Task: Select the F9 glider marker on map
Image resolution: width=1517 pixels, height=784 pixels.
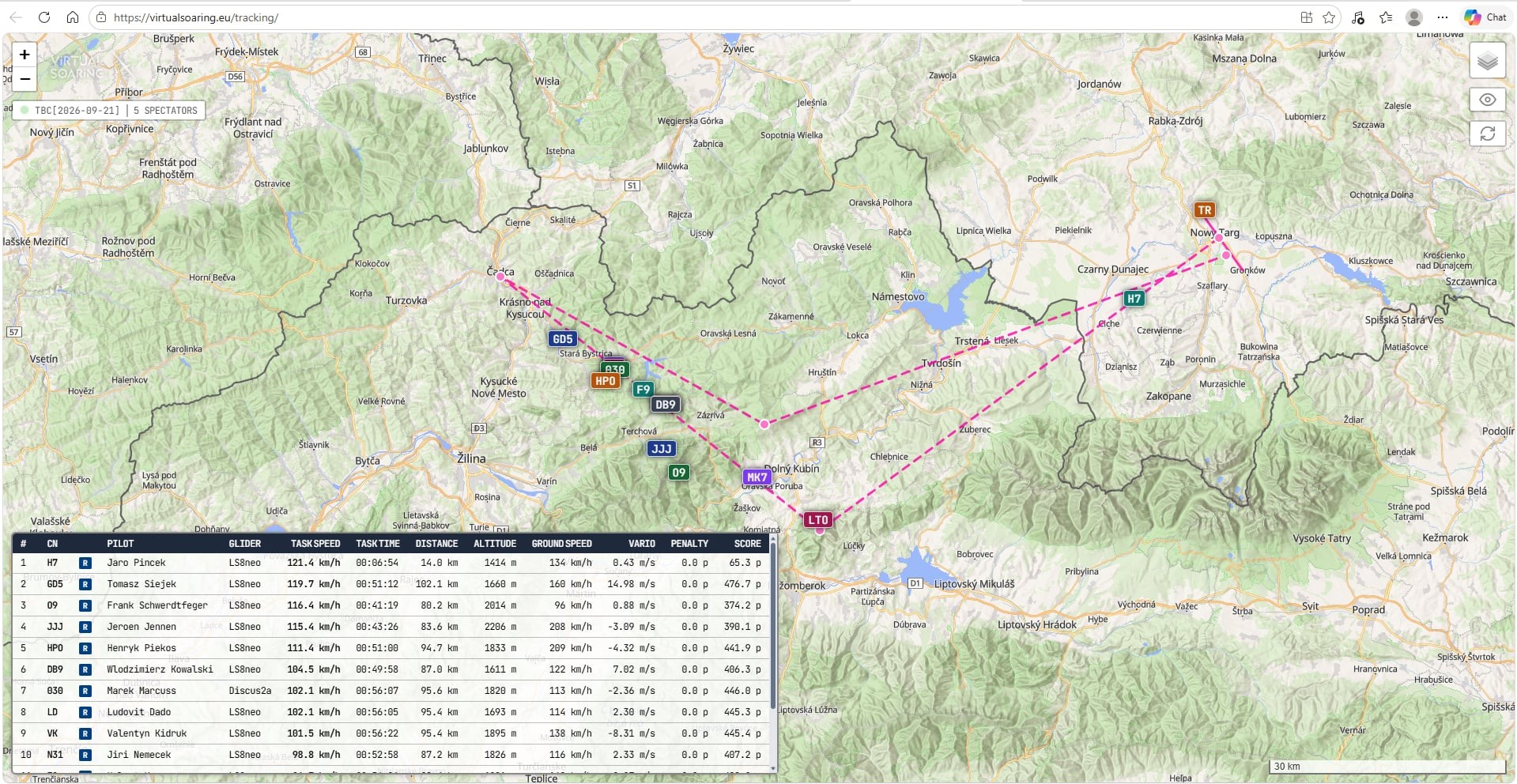Action: [x=643, y=390]
